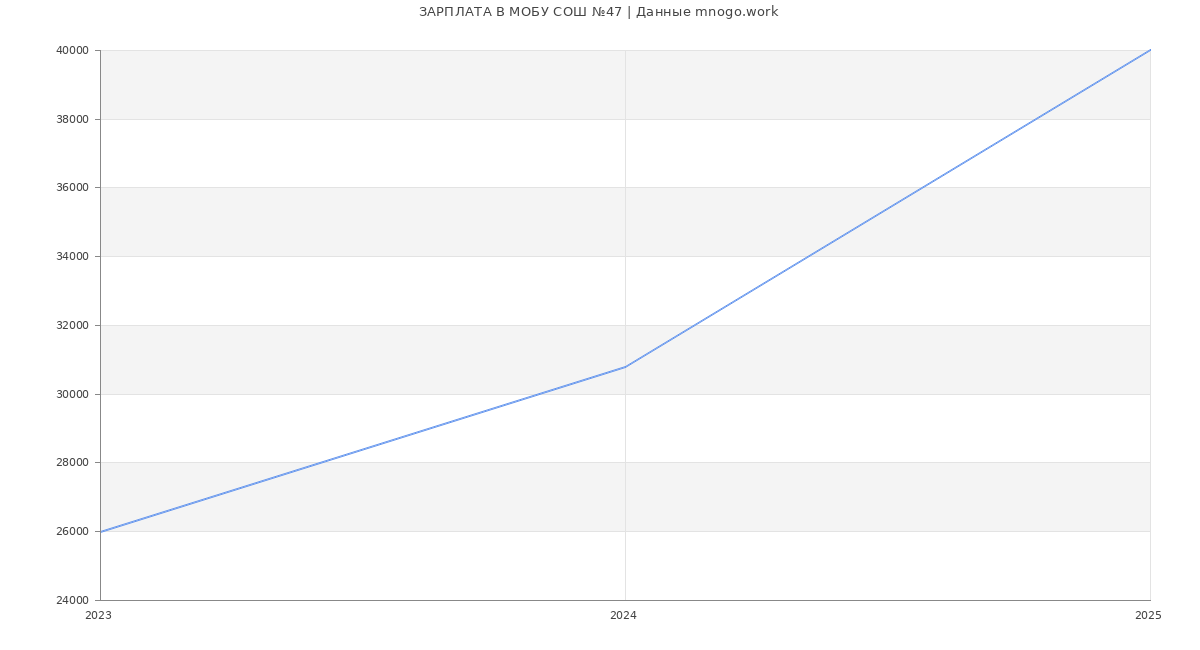1200x650 pixels.
Task: Click the 34000 y-axis label
Action: [73, 257]
